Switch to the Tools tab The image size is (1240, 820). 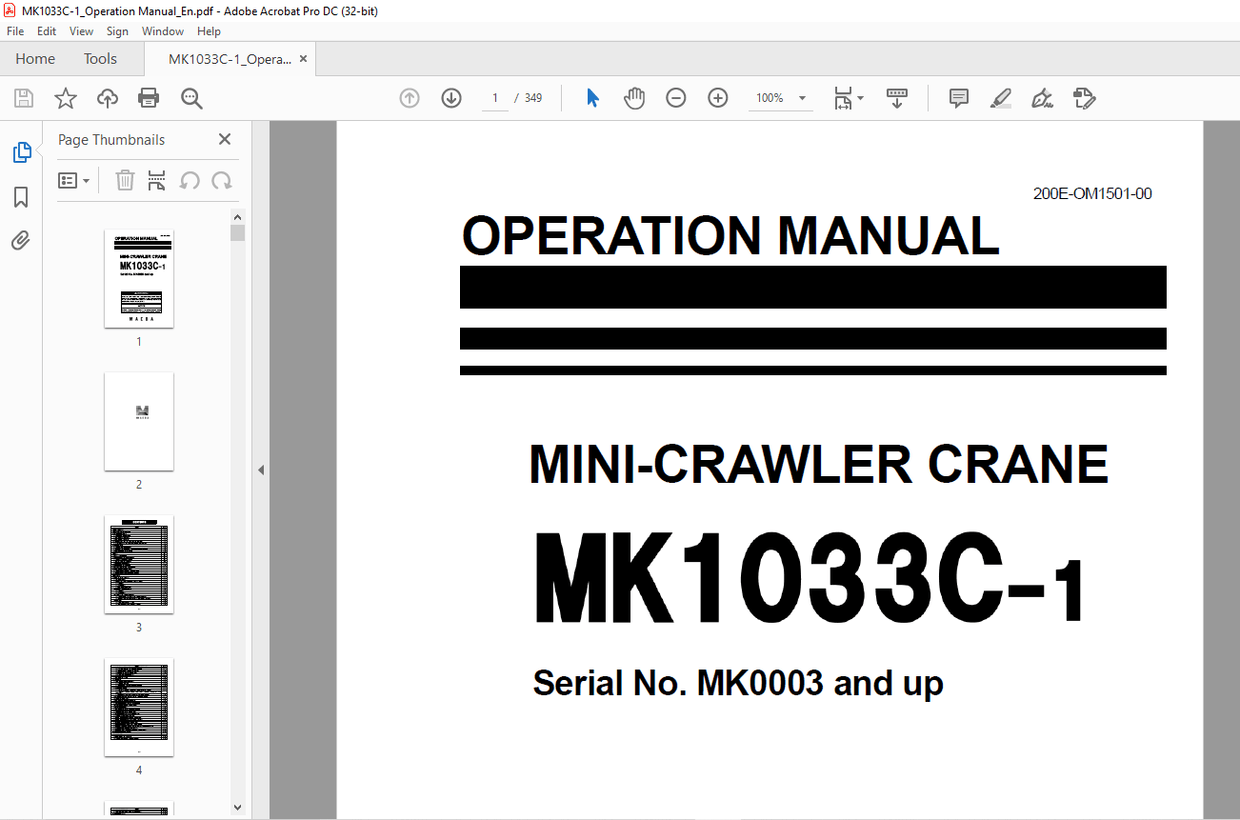100,58
